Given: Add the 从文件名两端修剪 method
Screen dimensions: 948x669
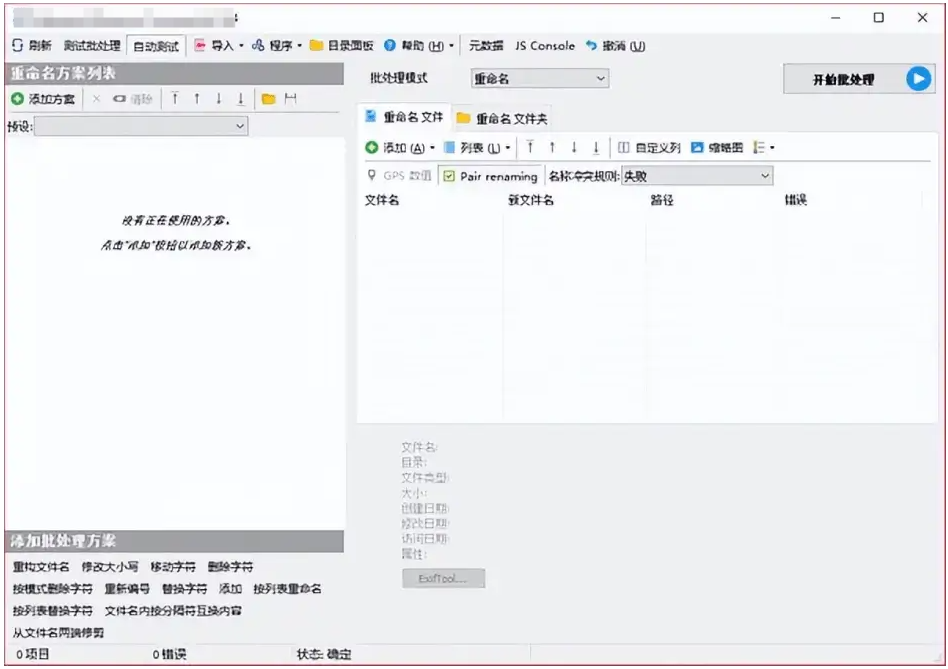Looking at the screenshot, I should 58,632.
